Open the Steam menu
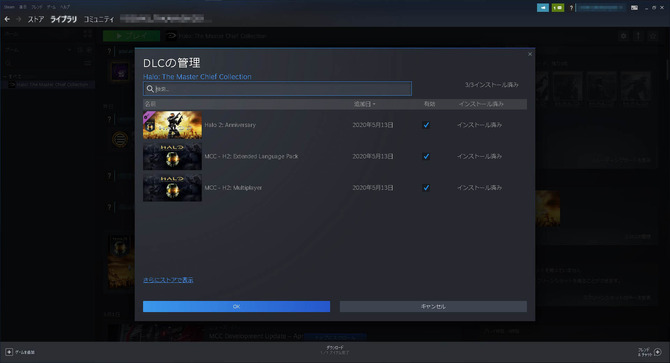This screenshot has height=363, width=670. [x=9, y=7]
